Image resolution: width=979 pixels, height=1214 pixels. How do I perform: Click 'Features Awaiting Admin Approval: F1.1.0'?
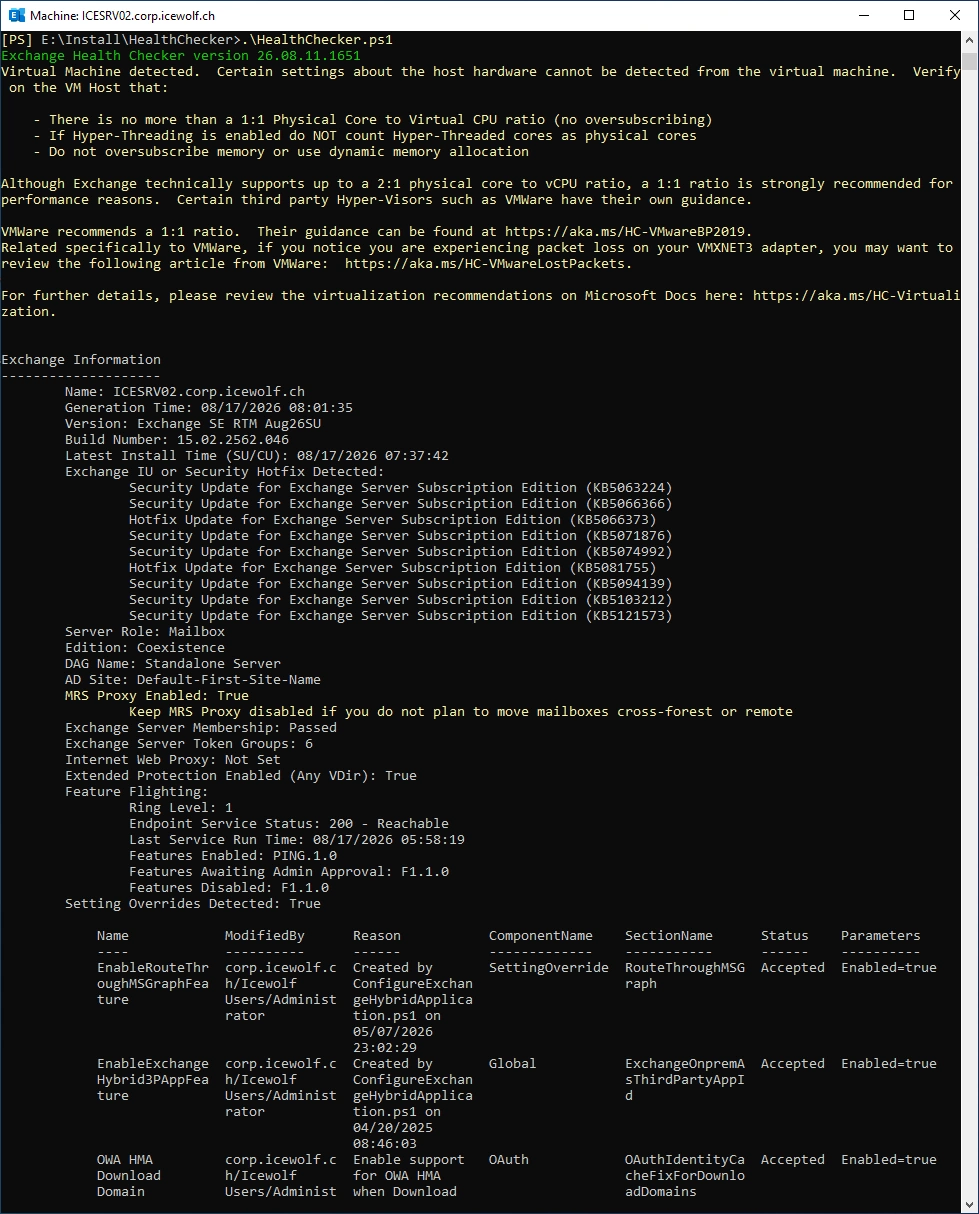pos(289,872)
